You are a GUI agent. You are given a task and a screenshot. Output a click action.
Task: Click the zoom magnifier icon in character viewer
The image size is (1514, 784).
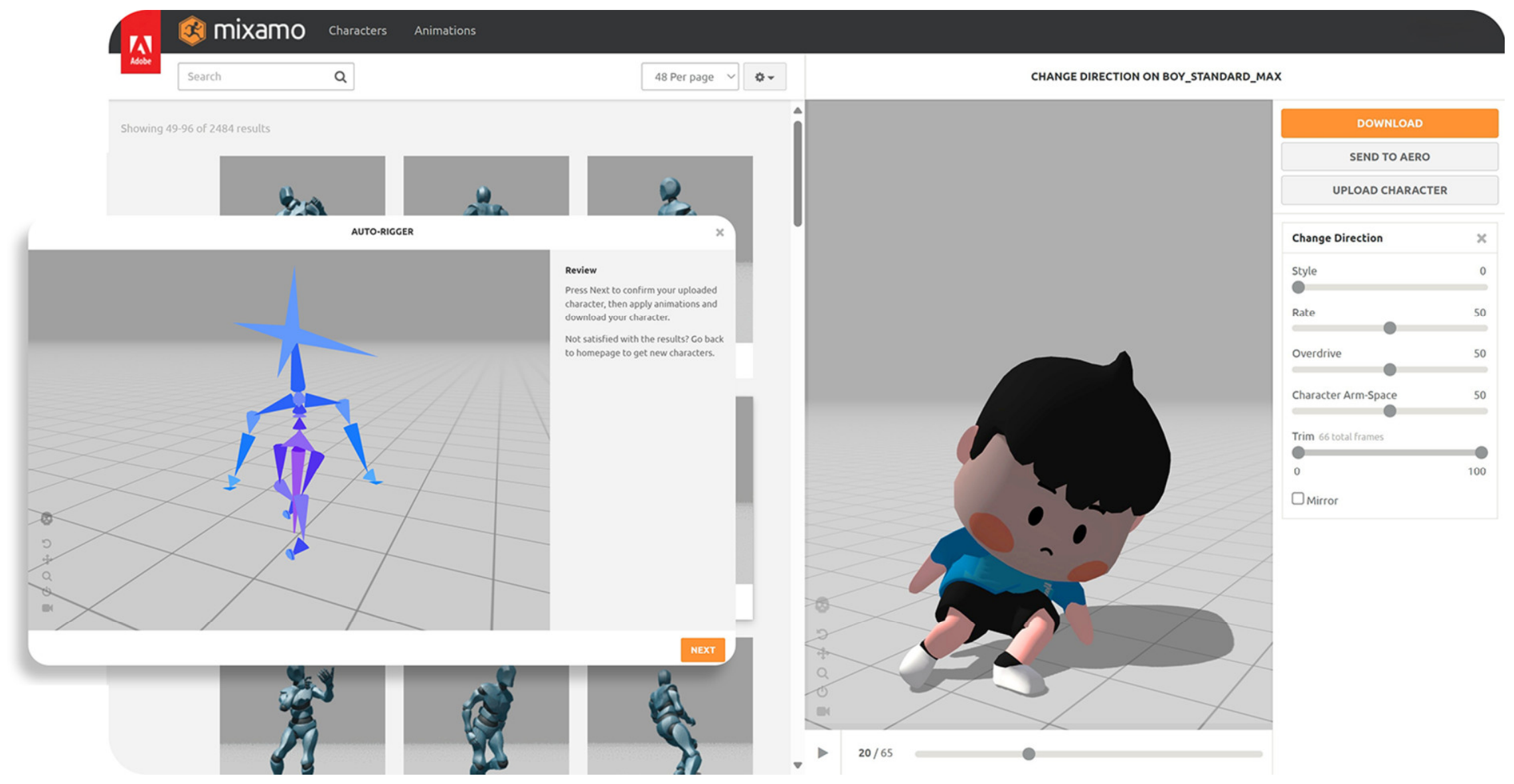[x=823, y=673]
